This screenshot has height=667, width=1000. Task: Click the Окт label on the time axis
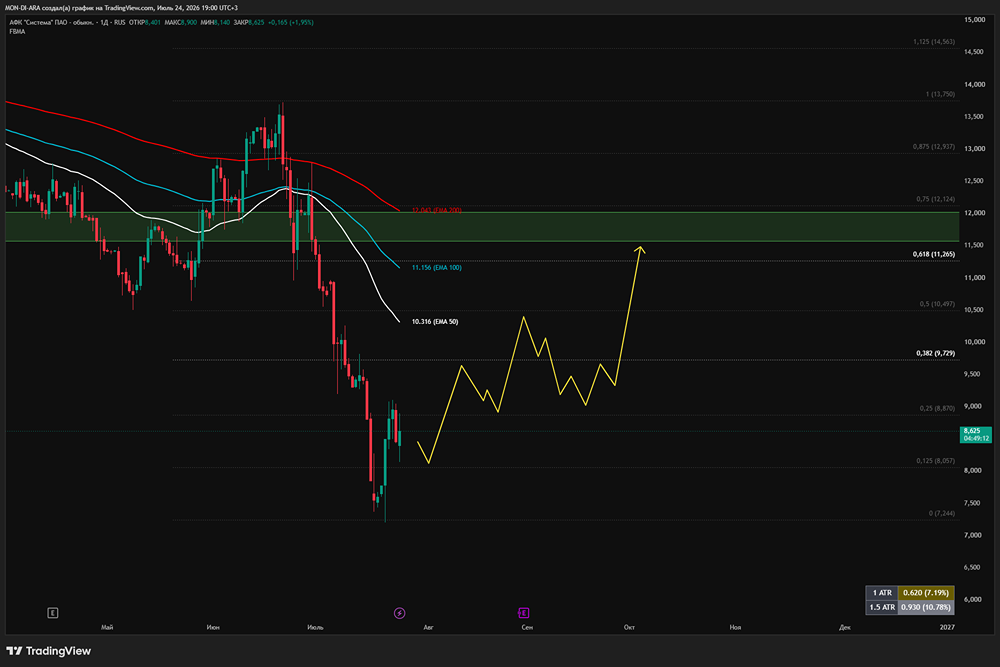pyautogui.click(x=629, y=627)
